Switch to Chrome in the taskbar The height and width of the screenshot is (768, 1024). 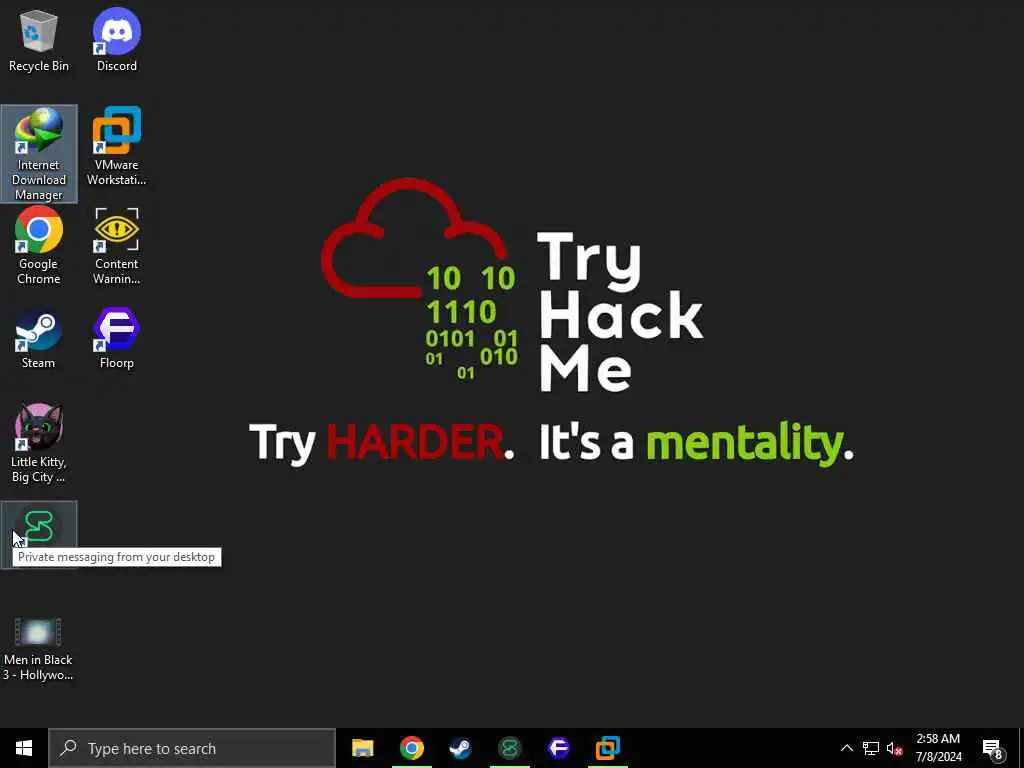(411, 748)
